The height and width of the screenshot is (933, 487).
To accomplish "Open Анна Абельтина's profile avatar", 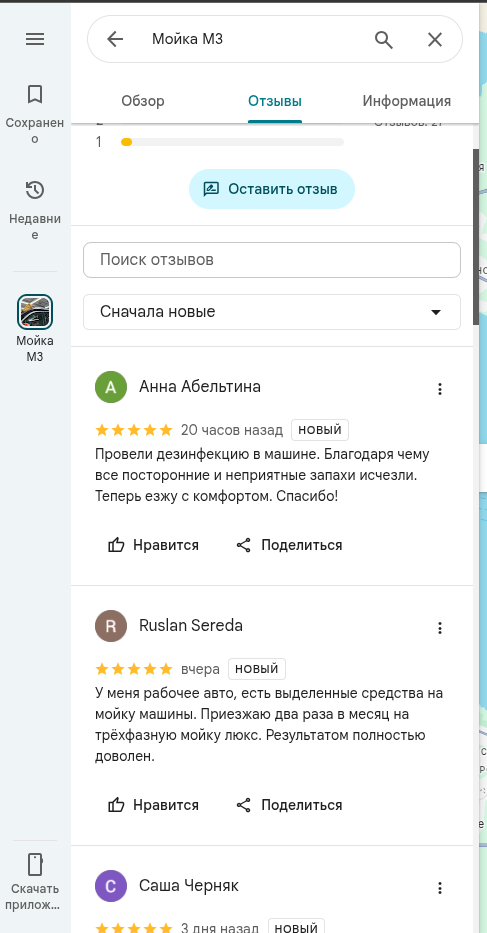I will (x=111, y=387).
